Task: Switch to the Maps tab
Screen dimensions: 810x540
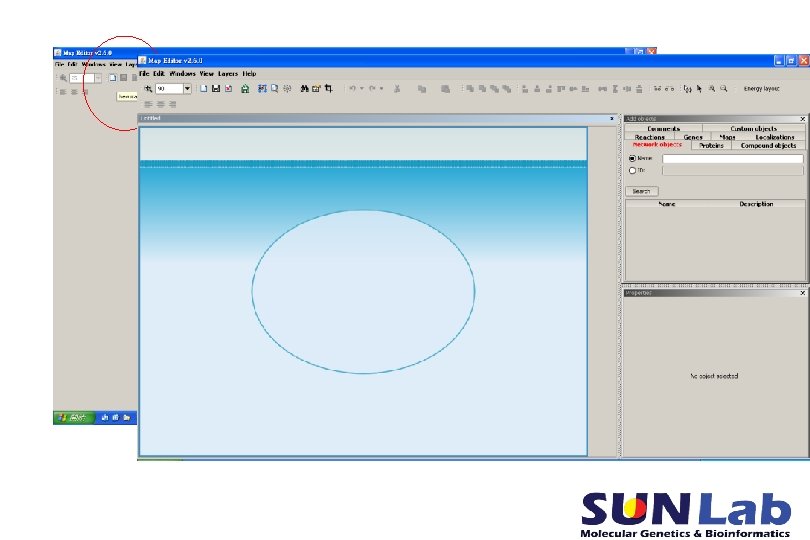Action: coord(727,137)
